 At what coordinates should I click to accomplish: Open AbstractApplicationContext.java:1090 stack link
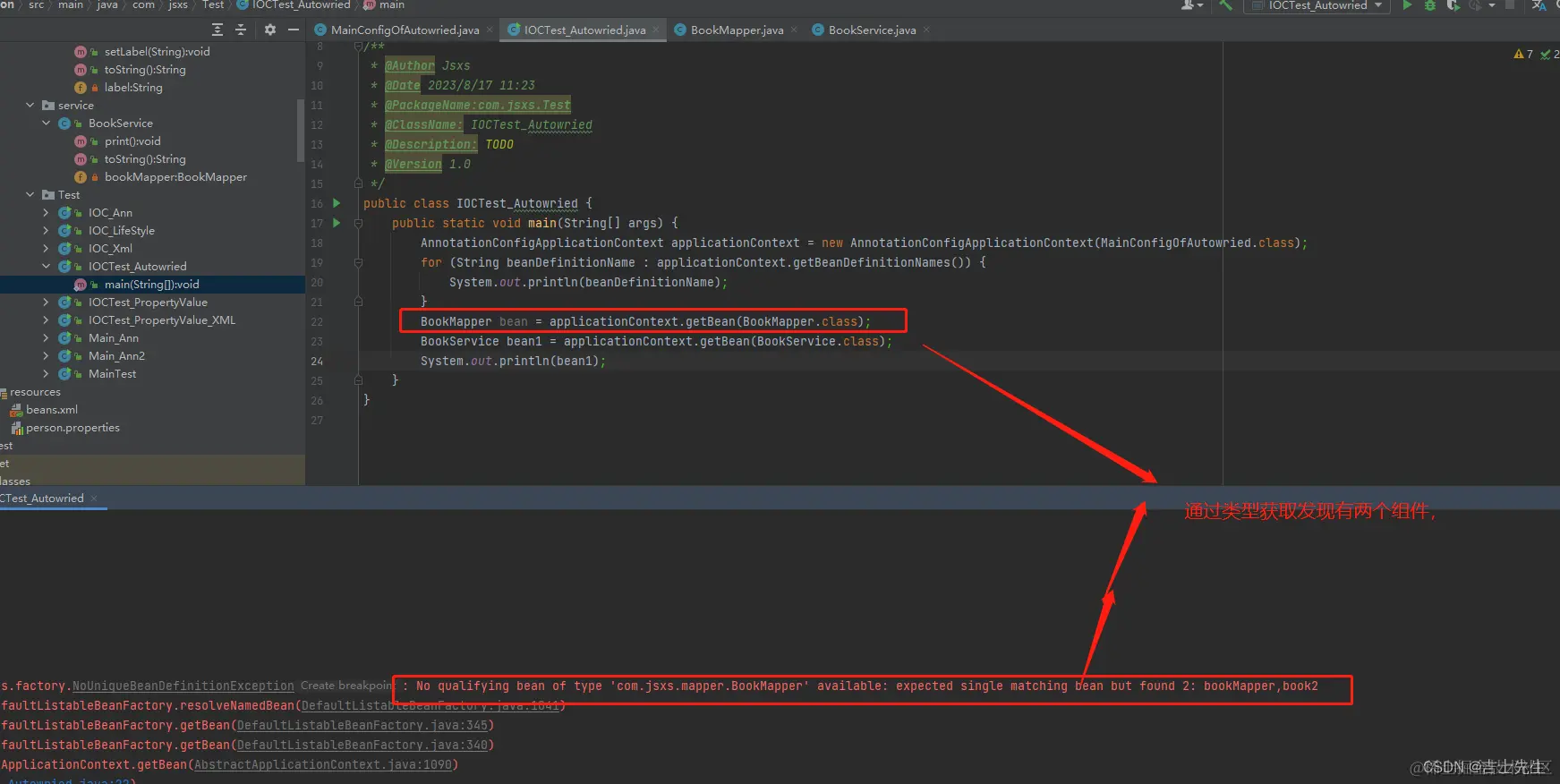(323, 765)
